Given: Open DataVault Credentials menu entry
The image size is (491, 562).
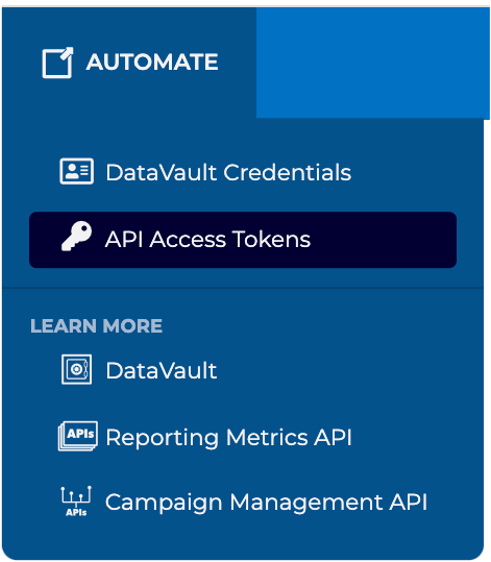Looking at the screenshot, I should [205, 172].
